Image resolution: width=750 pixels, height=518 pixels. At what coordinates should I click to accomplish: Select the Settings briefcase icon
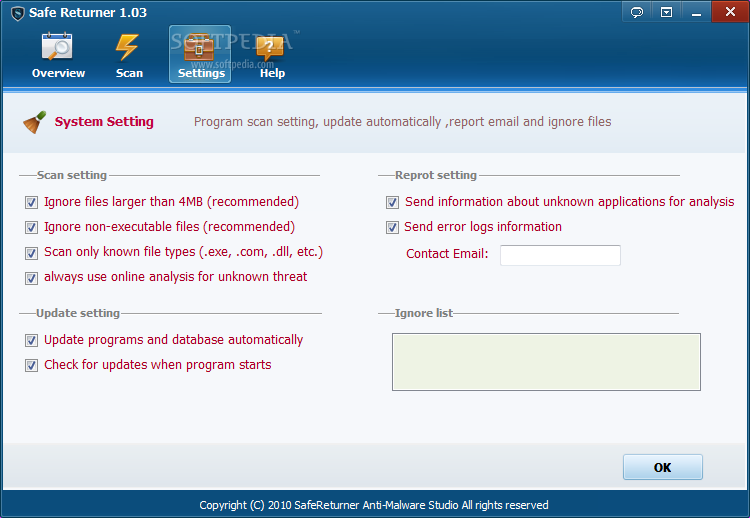(x=199, y=48)
